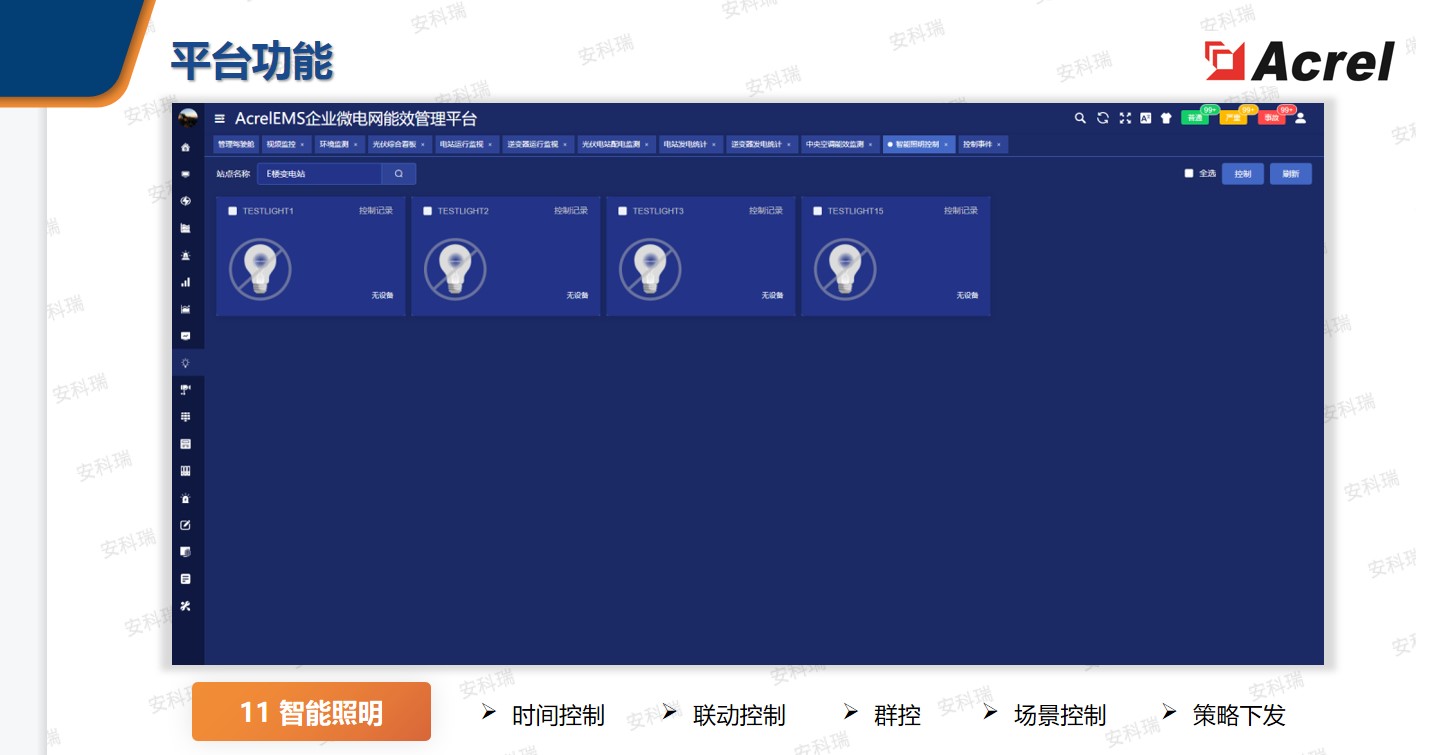Open the home icon in left sidebar
Screen dimensions: 1438x755
click(x=185, y=147)
